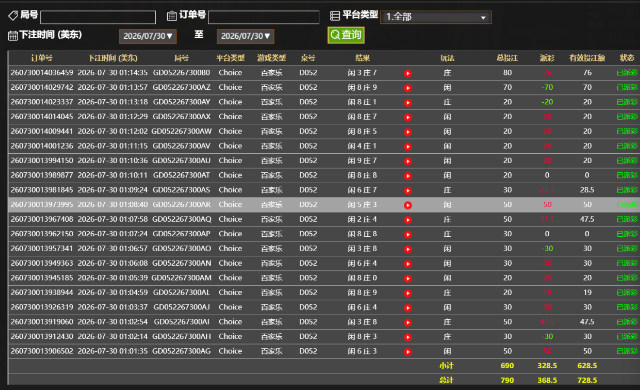Play video for round GD052267300AT

pos(407,176)
